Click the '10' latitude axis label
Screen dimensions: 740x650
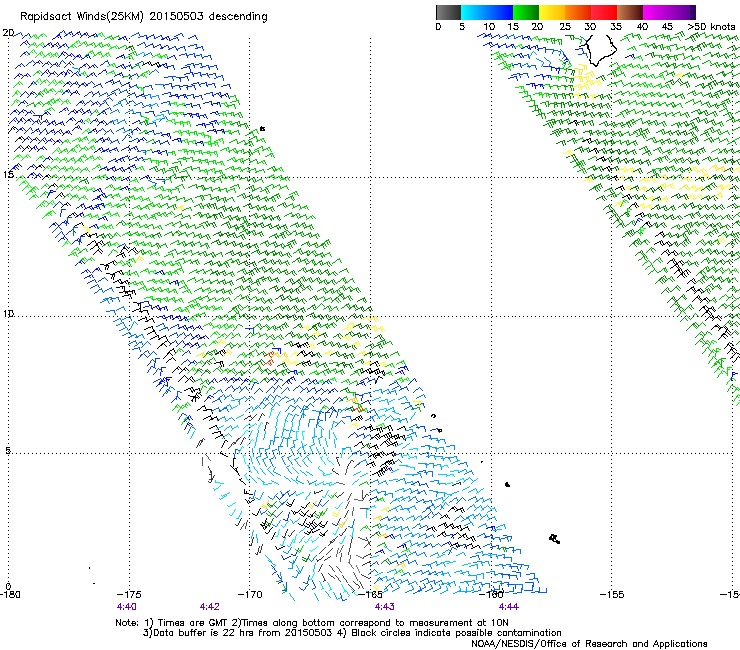pyautogui.click(x=8, y=313)
